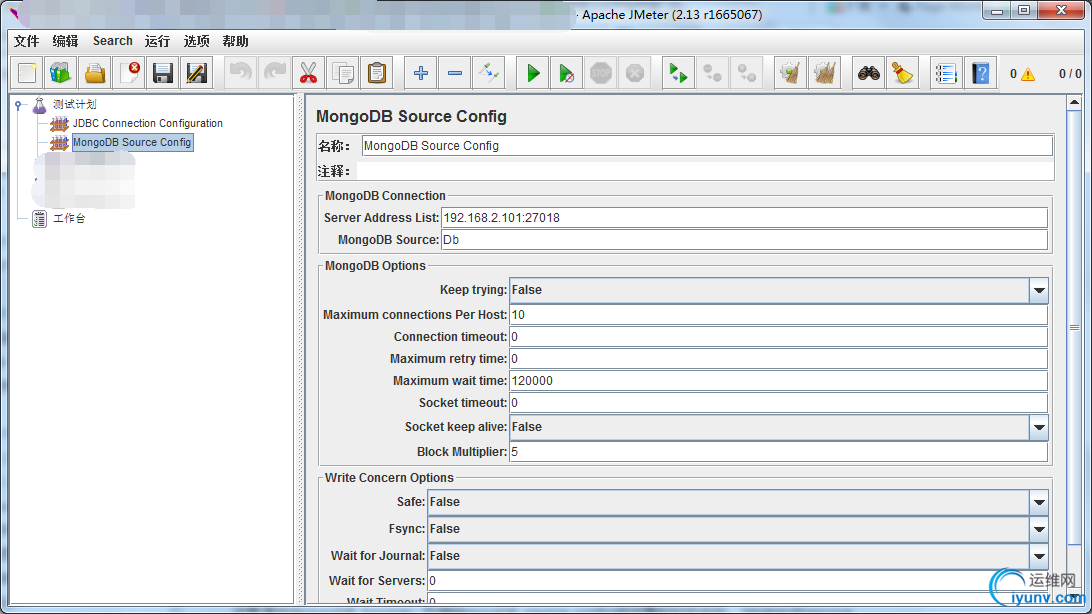Click the Clear All brooms icon

[x=825, y=73]
